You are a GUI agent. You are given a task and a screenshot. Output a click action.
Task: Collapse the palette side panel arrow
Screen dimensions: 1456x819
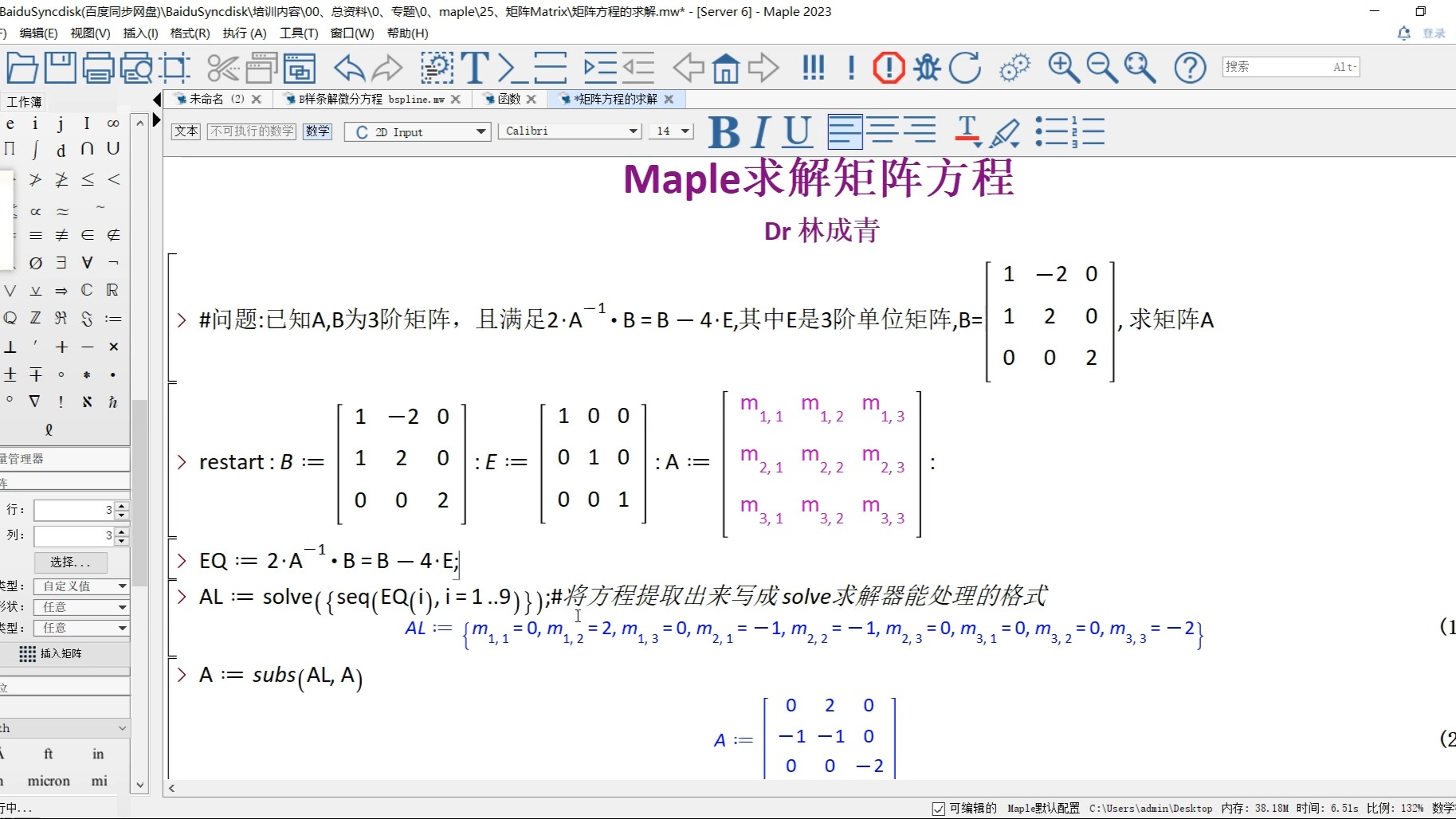(x=156, y=100)
